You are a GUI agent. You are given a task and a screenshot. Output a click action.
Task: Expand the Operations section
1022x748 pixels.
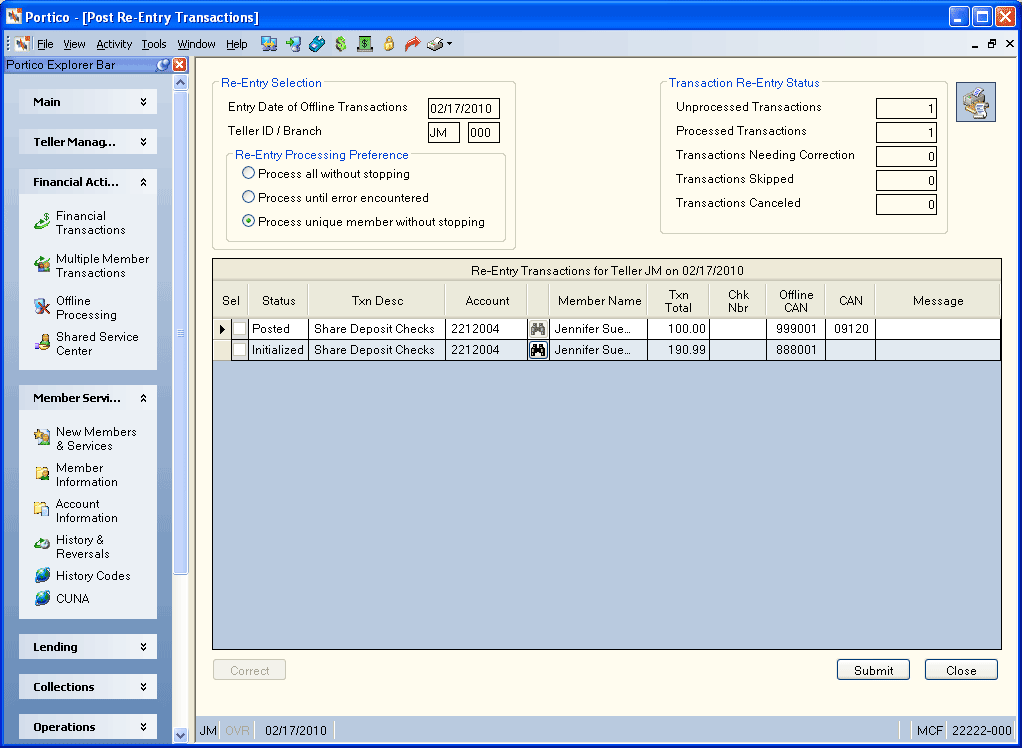click(x=88, y=727)
